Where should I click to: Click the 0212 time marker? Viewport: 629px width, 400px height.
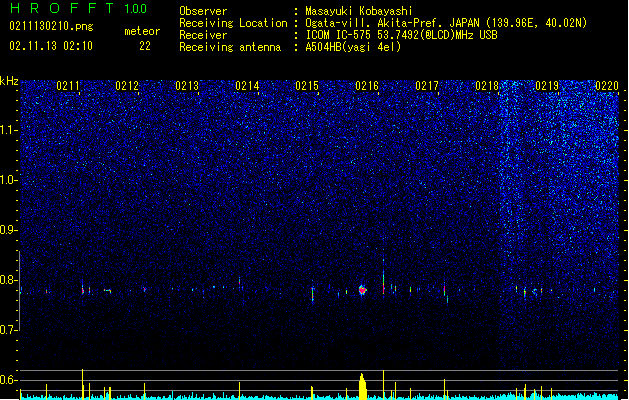click(x=127, y=86)
